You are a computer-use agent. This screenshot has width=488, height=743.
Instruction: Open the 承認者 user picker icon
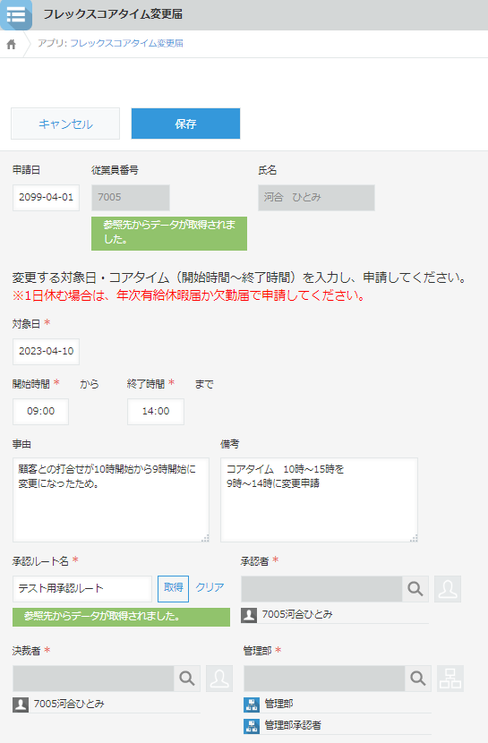coord(448,589)
